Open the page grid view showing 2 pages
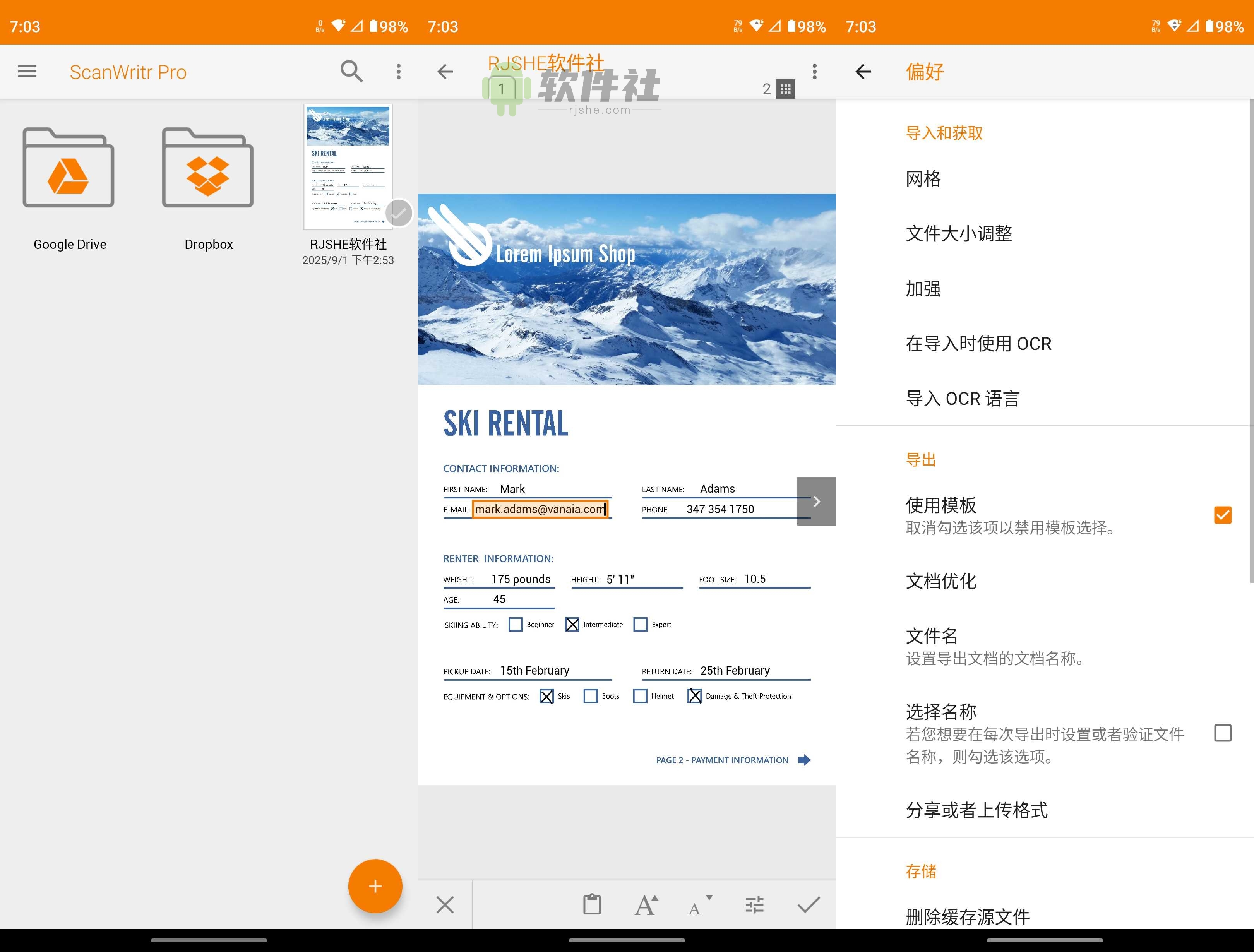1254x952 pixels. (785, 89)
